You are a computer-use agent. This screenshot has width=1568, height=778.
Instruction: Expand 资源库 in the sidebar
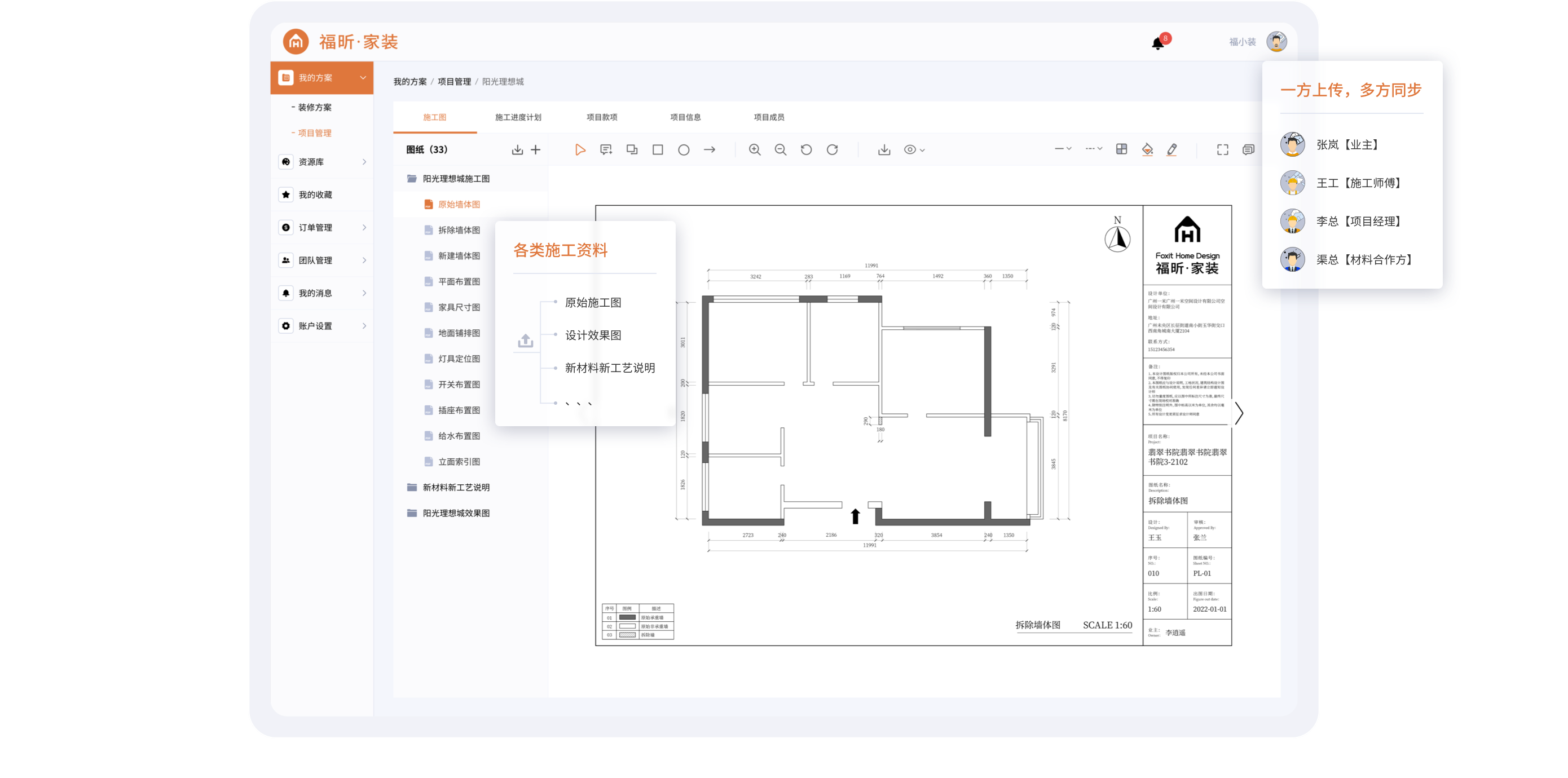pos(322,162)
